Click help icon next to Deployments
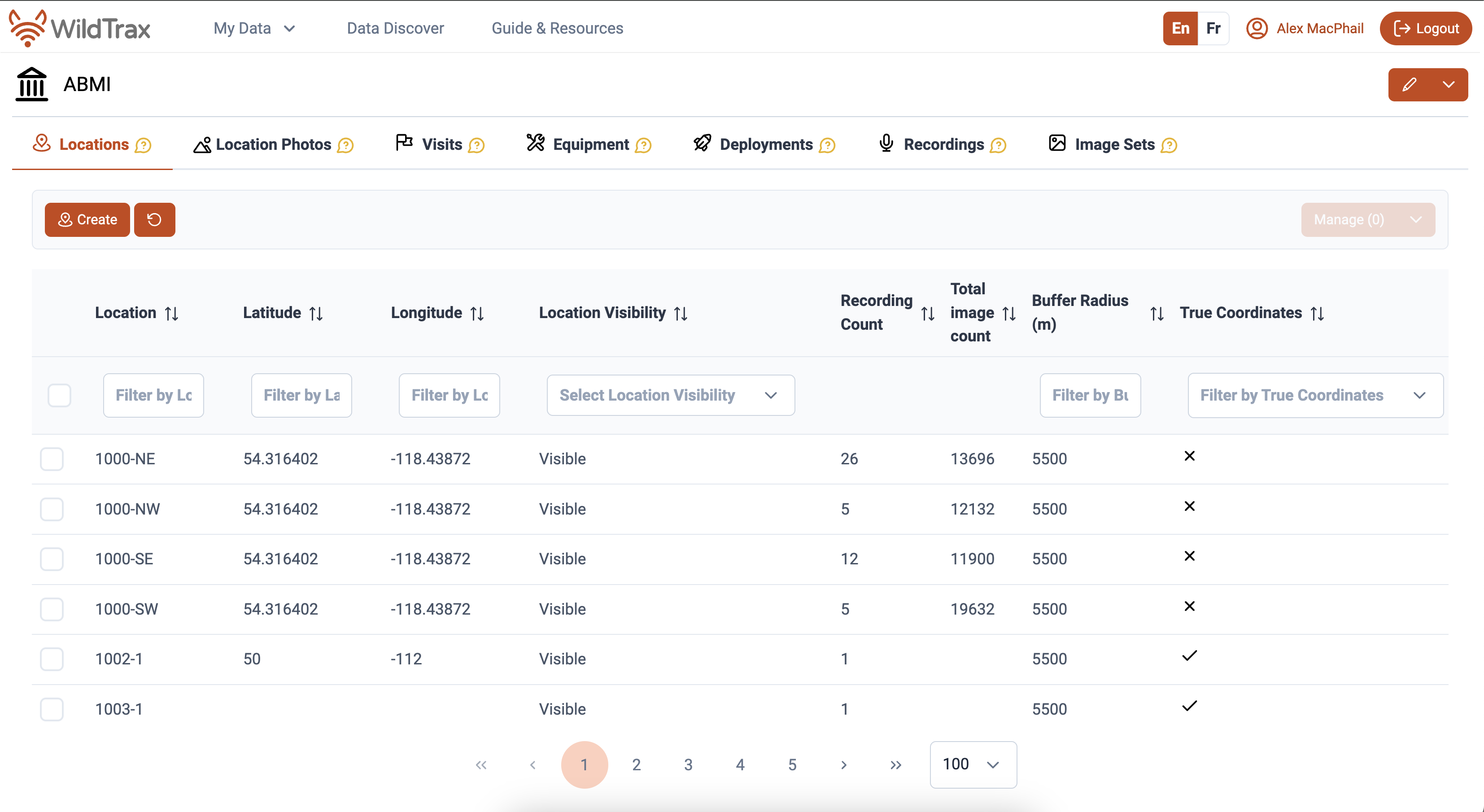1484x812 pixels. [x=827, y=145]
